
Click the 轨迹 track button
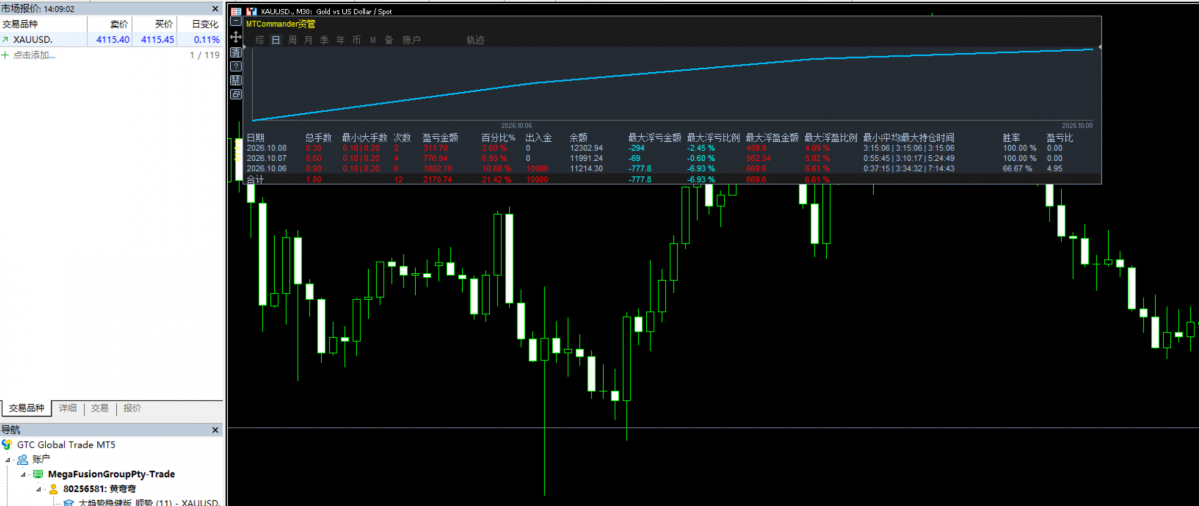point(476,40)
